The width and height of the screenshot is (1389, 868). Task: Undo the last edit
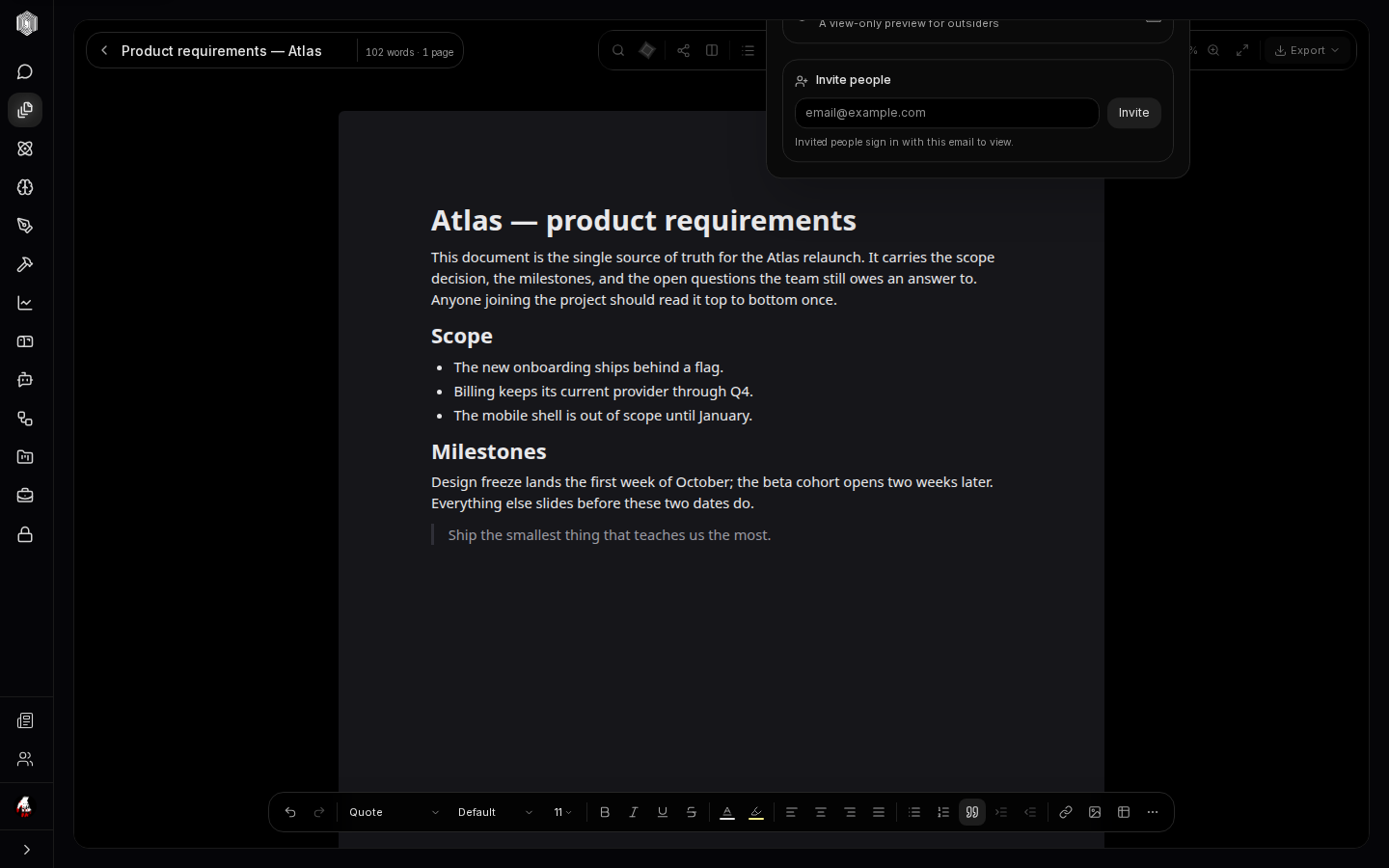click(290, 812)
